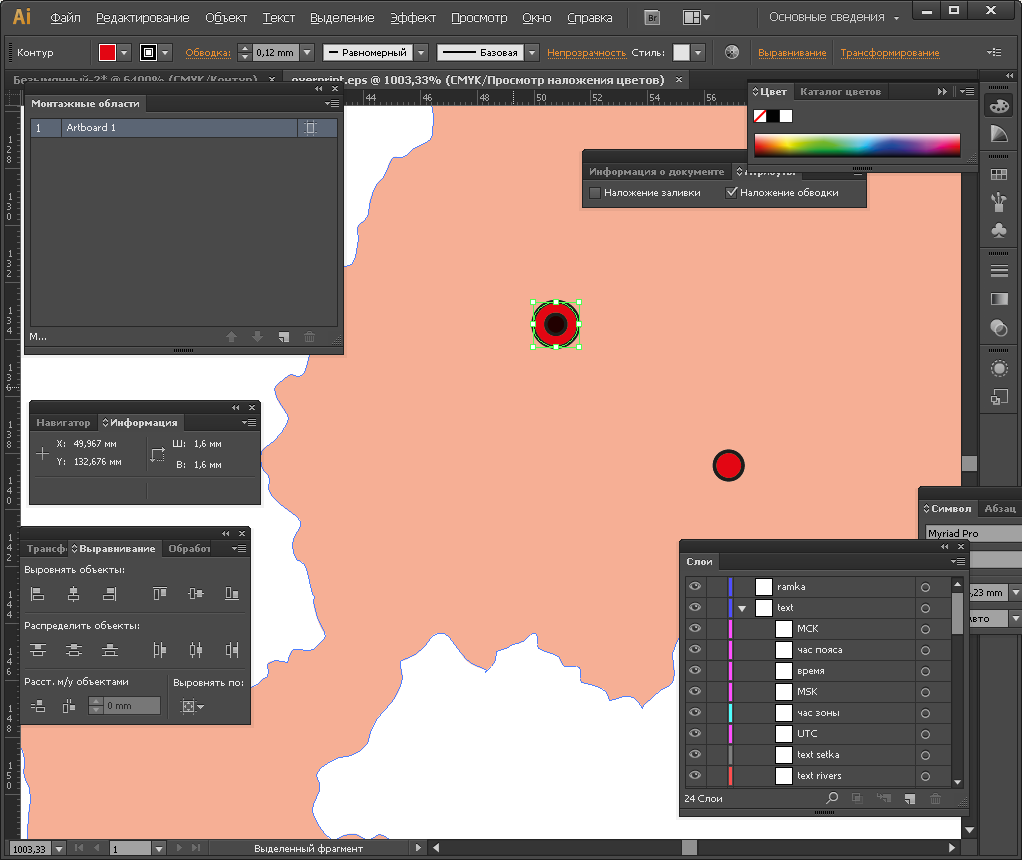The height and width of the screenshot is (860, 1022).
Task: Open the Эффект menu
Action: click(x=412, y=18)
